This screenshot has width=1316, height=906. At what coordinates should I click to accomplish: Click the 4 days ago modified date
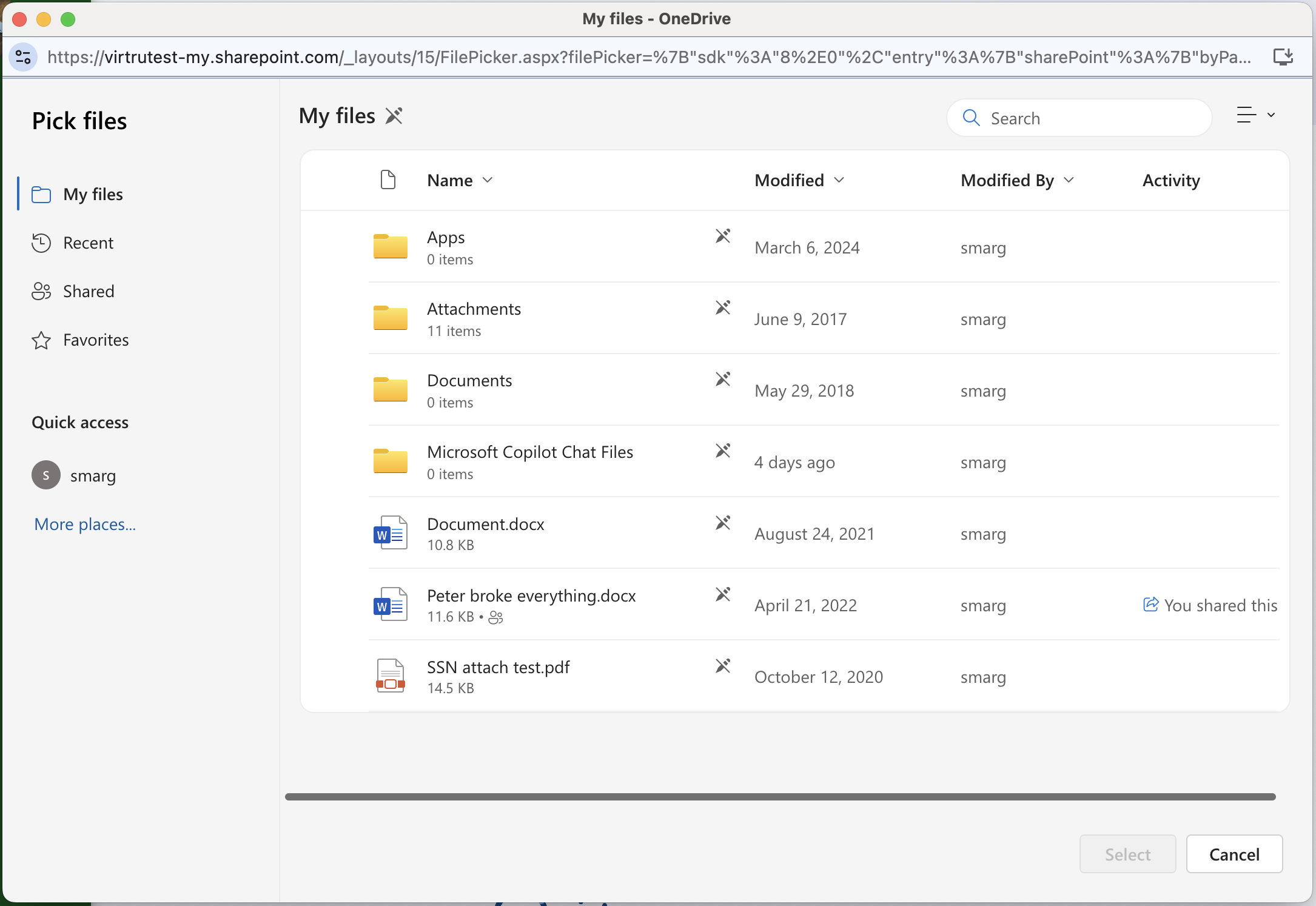(794, 462)
